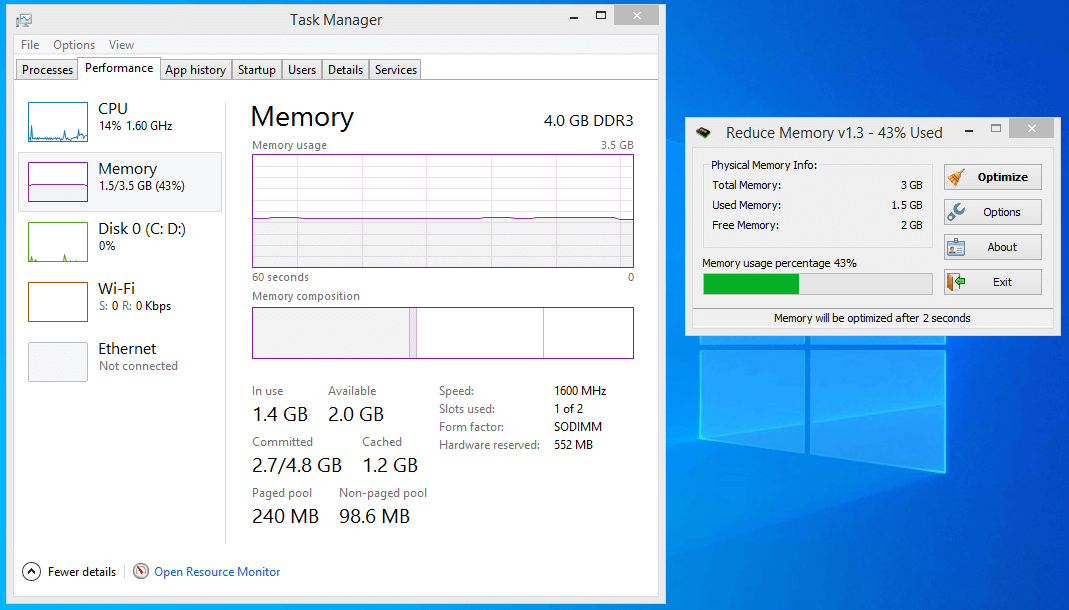Click the Available value '2.0 GB'
Image resolution: width=1069 pixels, height=610 pixels.
[356, 414]
